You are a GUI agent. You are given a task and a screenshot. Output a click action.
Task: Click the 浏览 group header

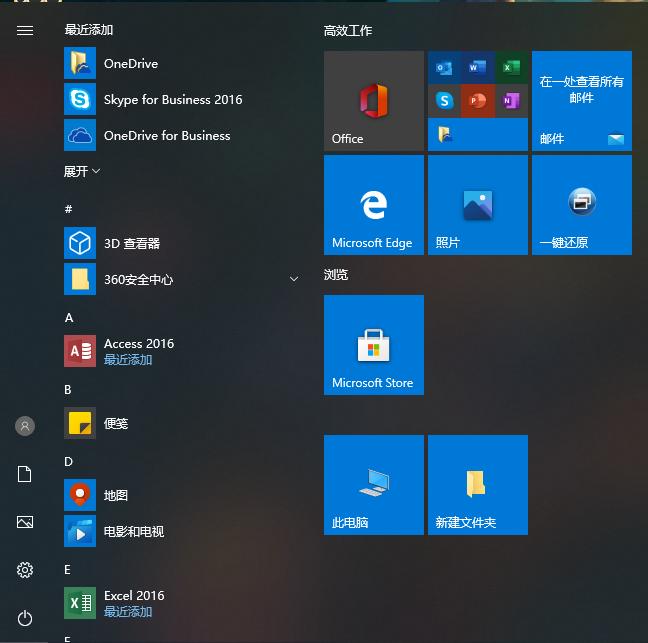(336, 274)
